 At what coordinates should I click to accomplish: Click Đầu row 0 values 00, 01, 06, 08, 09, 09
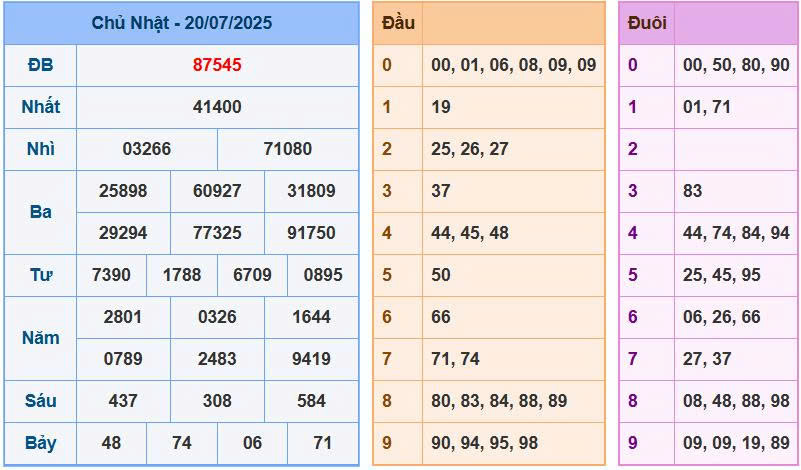(513, 65)
